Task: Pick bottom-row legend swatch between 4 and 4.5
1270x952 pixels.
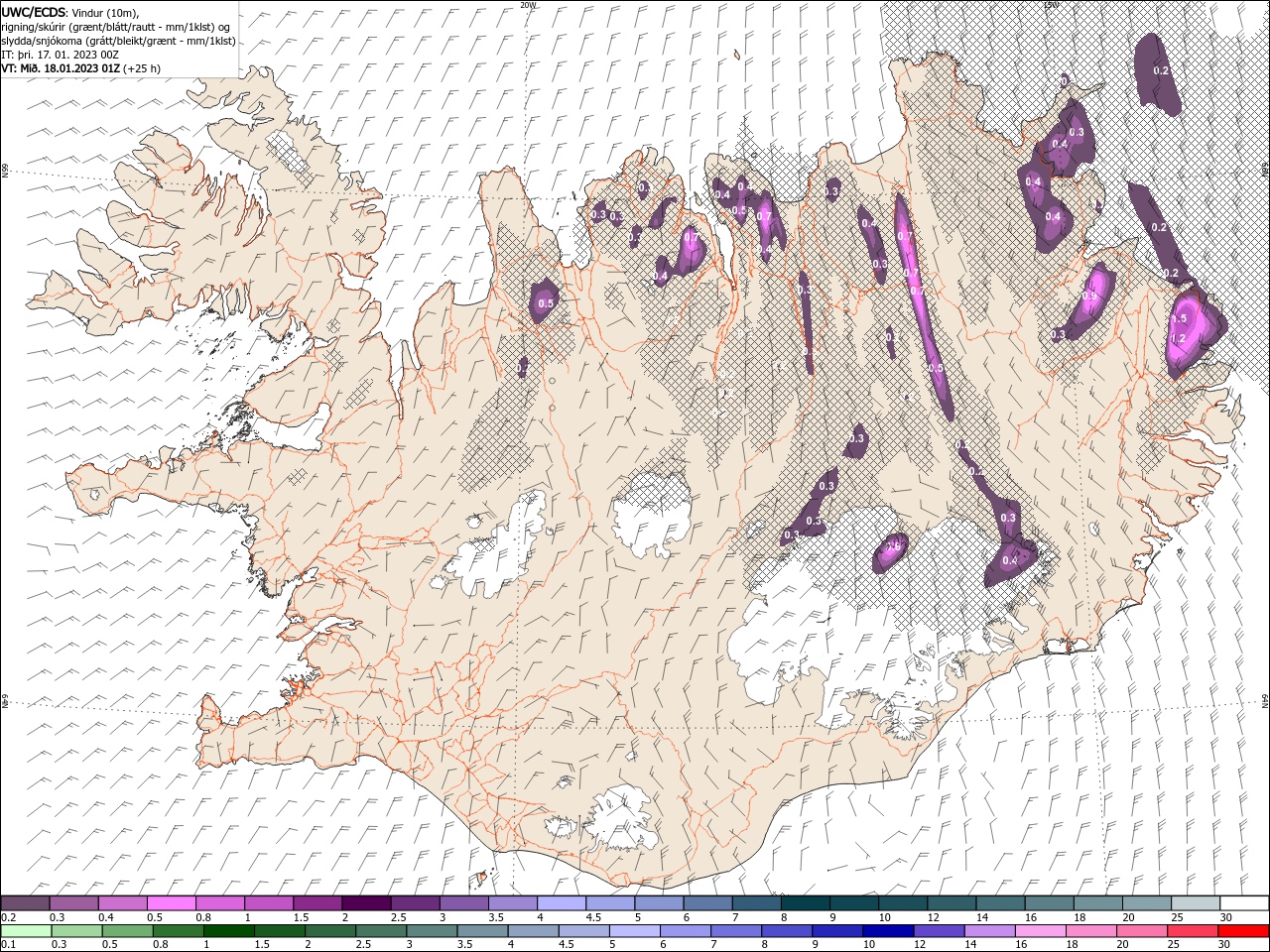Action: point(532,931)
